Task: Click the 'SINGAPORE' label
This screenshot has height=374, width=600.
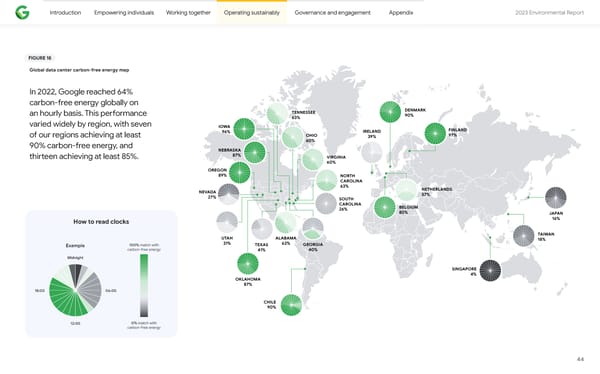Action: (464, 269)
